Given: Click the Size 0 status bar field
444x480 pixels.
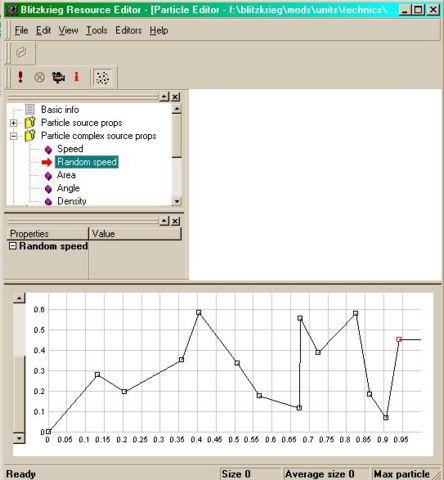Looking at the screenshot, I should pos(250,474).
